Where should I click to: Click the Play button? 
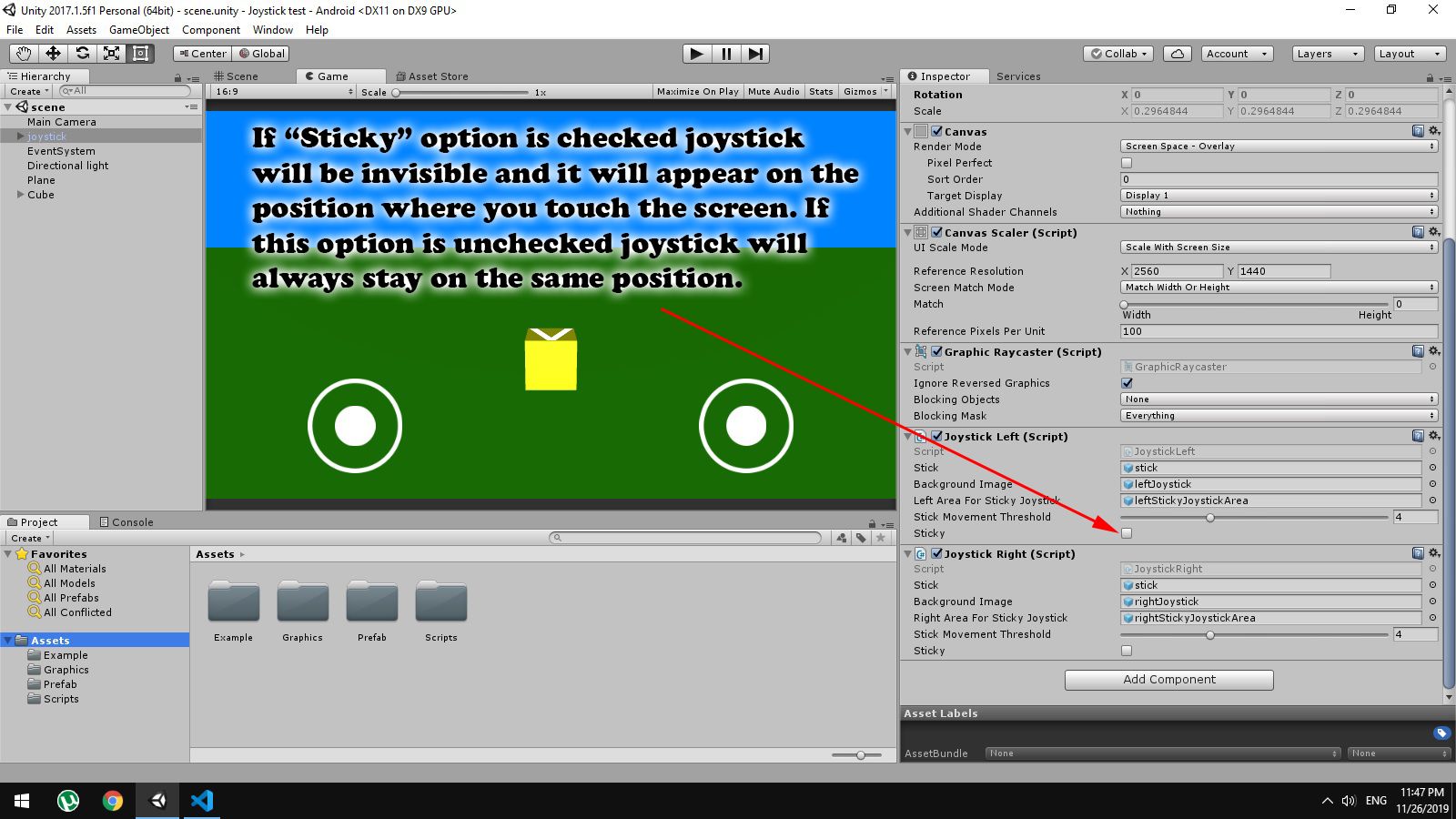[x=696, y=54]
